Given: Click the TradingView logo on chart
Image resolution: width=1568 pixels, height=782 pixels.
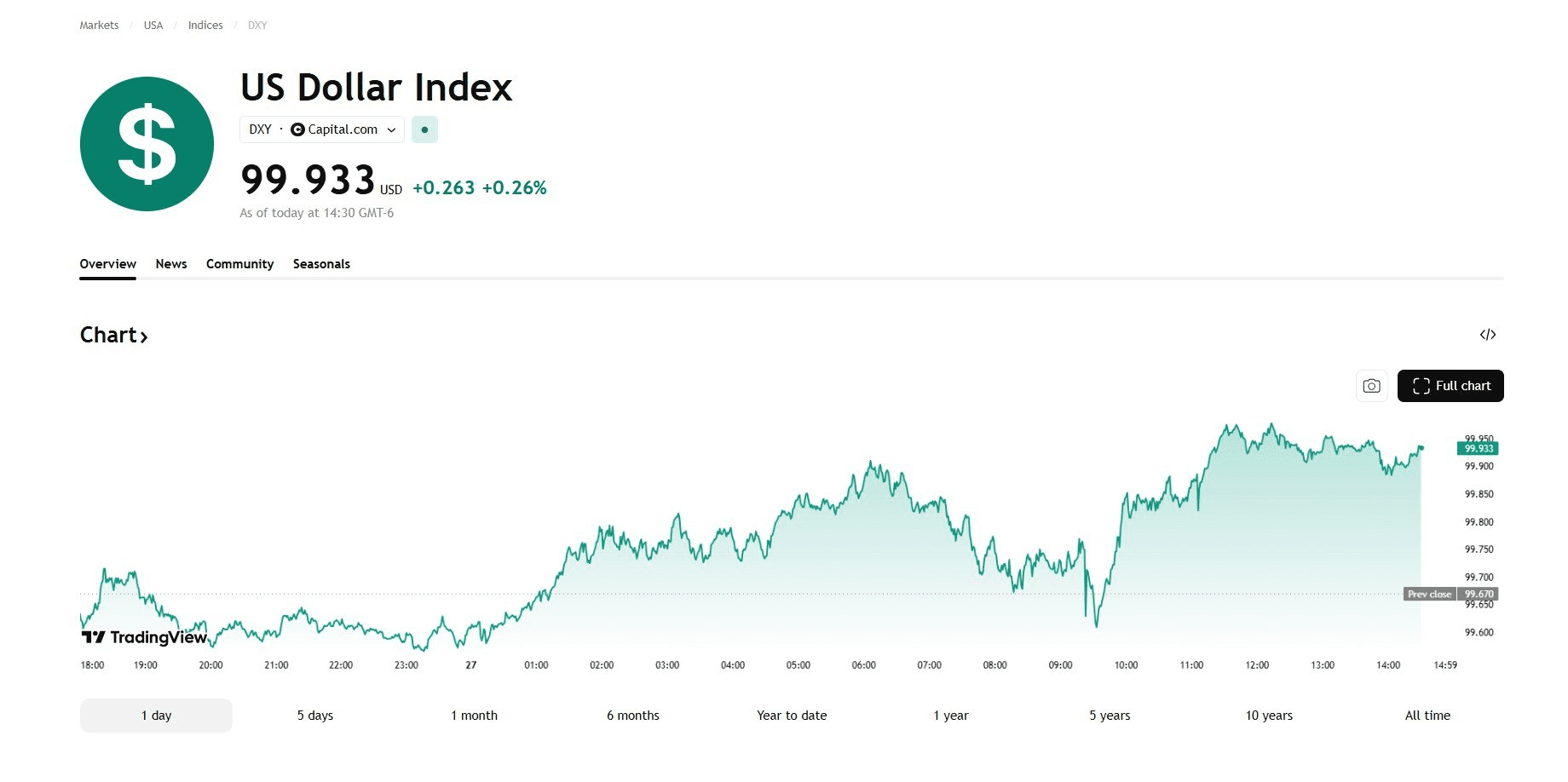Looking at the screenshot, I should 144,637.
